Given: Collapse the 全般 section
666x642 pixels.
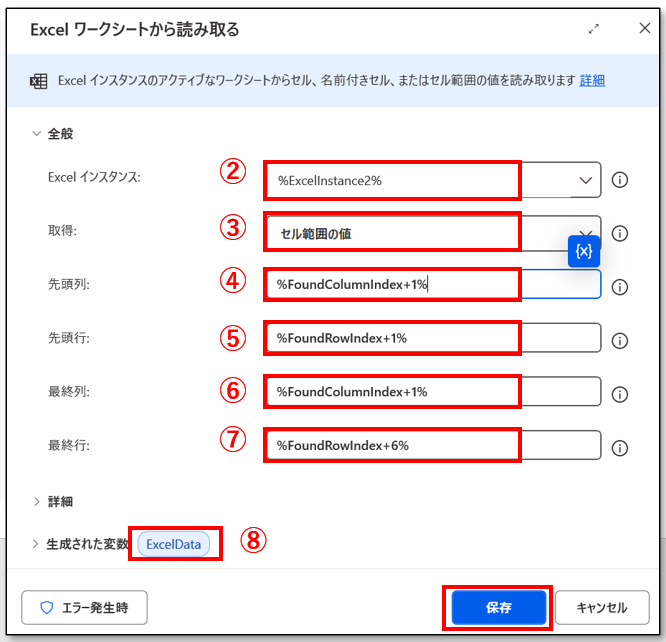Looking at the screenshot, I should tap(37, 133).
